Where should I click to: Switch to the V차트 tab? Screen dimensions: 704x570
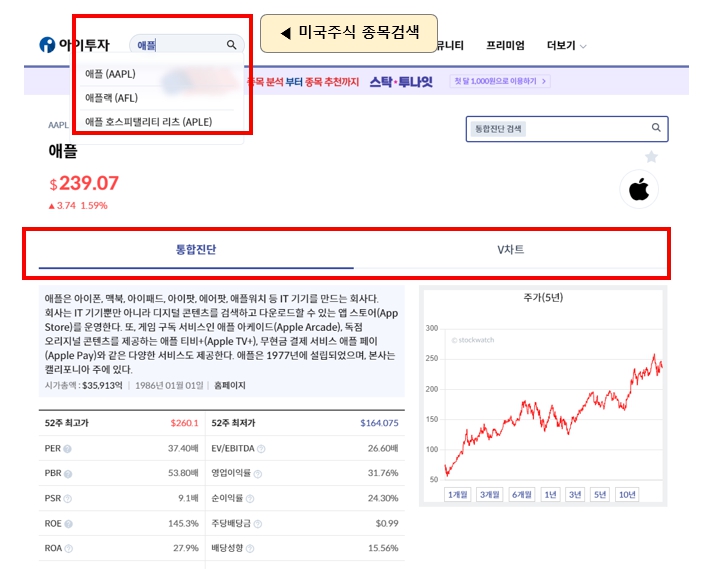tap(510, 250)
